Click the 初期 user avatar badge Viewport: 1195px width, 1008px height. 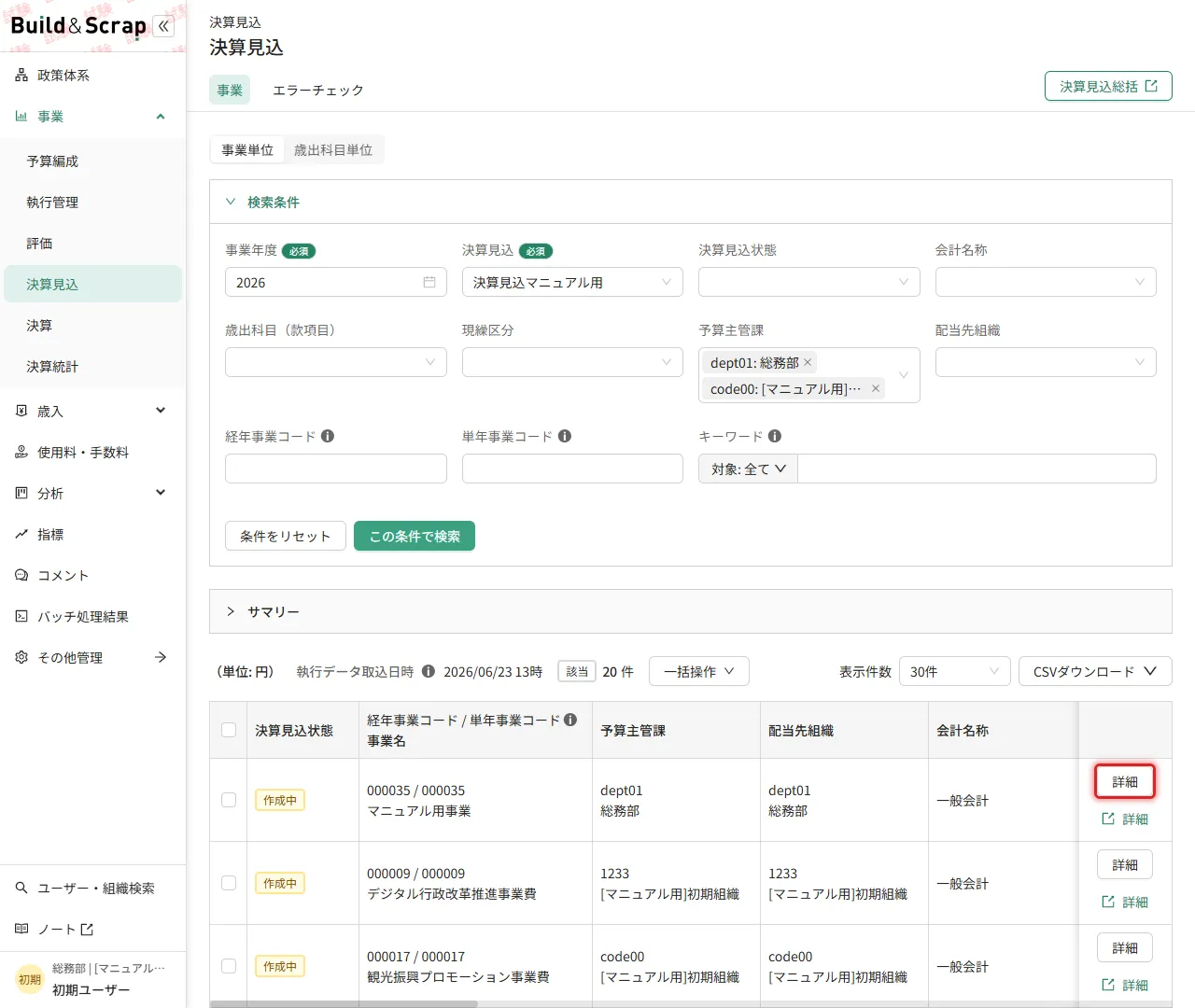(30, 980)
